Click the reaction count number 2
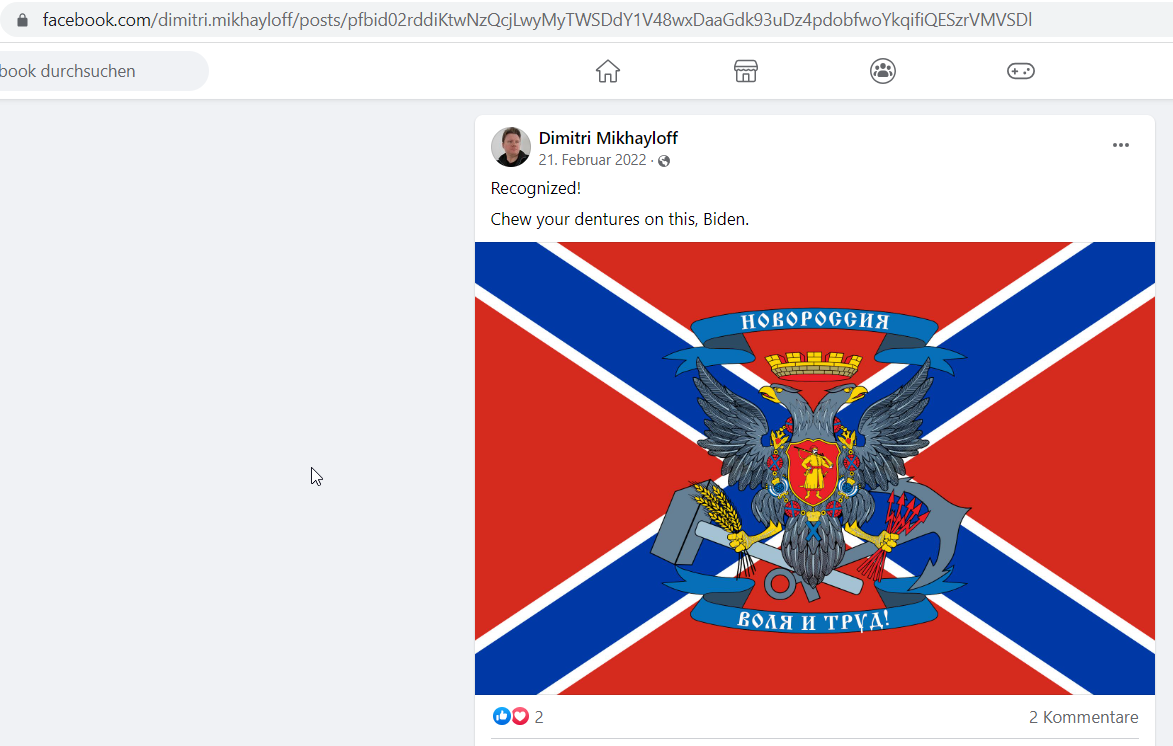 [x=539, y=717]
